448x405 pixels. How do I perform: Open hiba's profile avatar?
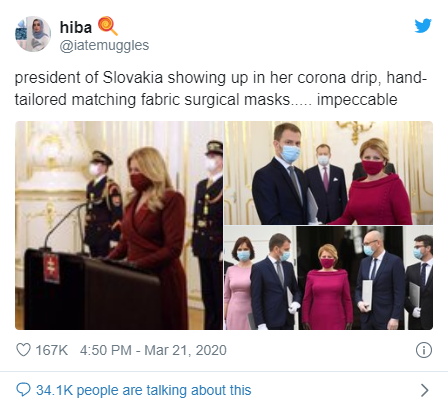pyautogui.click(x=33, y=34)
